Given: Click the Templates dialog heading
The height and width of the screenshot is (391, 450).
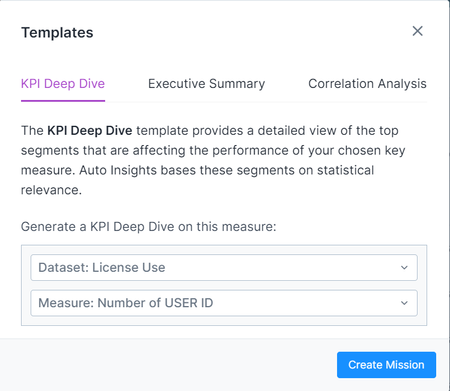Looking at the screenshot, I should (x=57, y=33).
